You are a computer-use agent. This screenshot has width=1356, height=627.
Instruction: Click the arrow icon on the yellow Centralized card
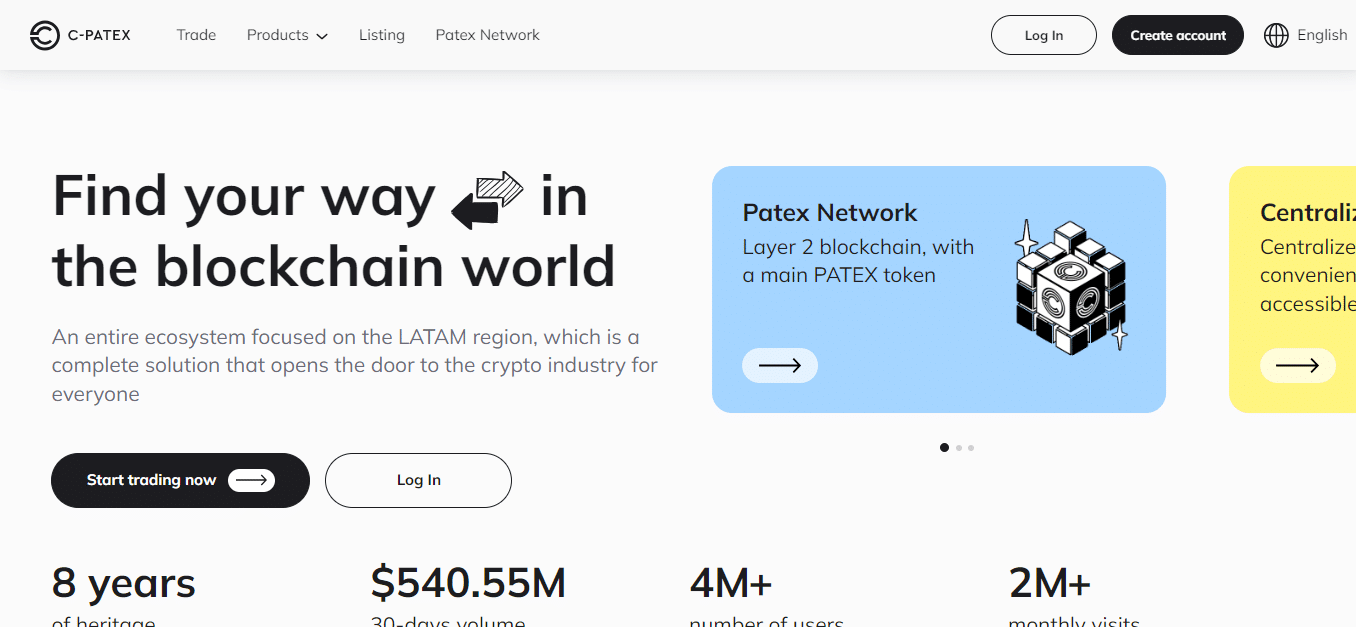pyautogui.click(x=1297, y=365)
